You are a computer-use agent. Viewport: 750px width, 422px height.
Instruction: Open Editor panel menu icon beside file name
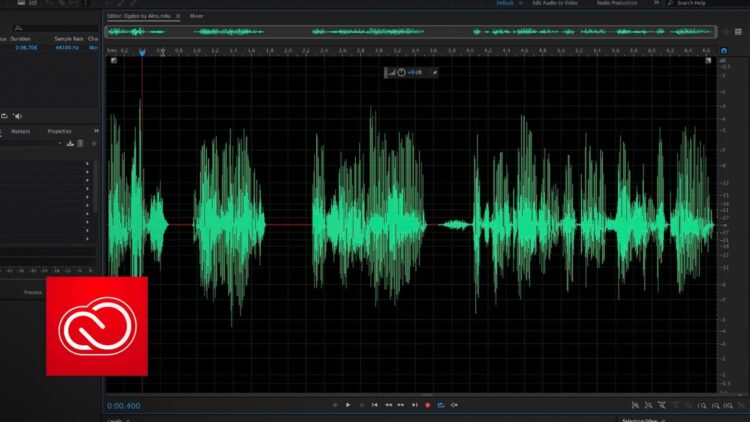pyautogui.click(x=178, y=16)
